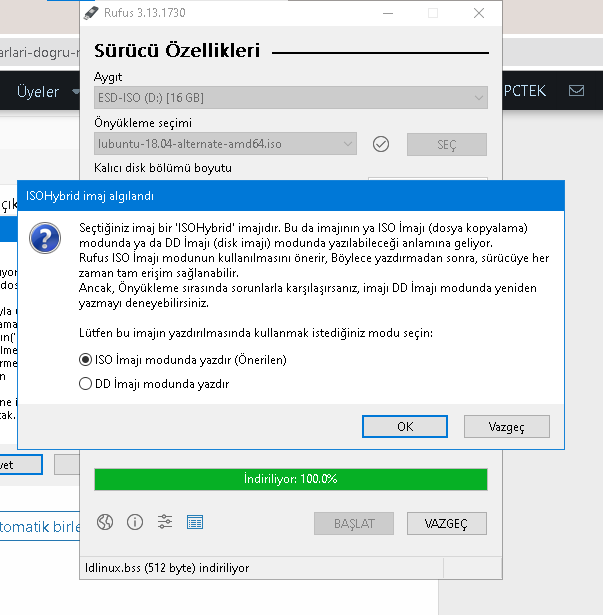Show the Rufus log list icon
The height and width of the screenshot is (615, 603).
point(195,522)
